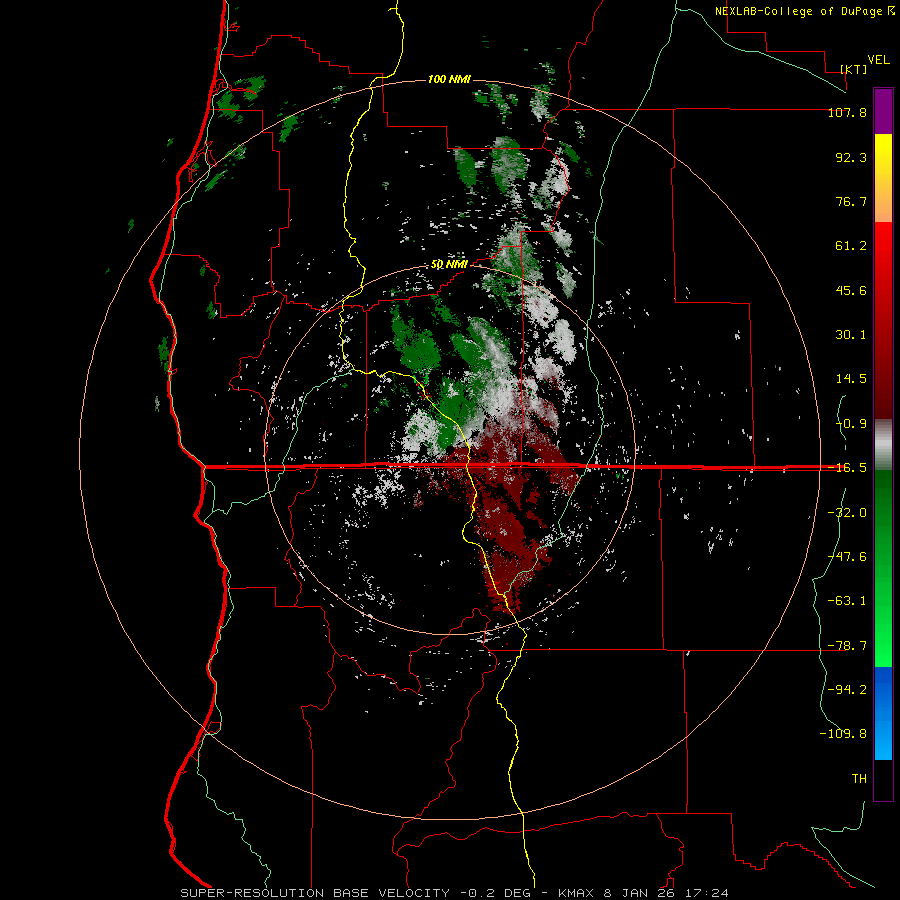900x900 pixels.
Task: Select the 107.8 velocity scale value
Action: point(847,112)
